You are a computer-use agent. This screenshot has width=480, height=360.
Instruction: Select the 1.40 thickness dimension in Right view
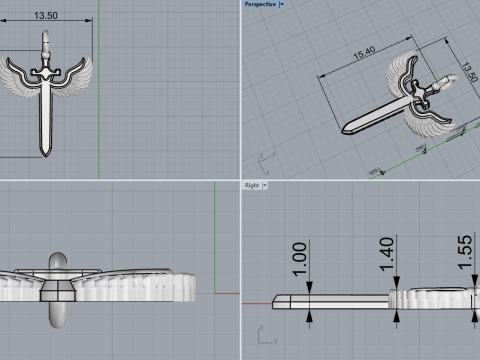tap(387, 254)
